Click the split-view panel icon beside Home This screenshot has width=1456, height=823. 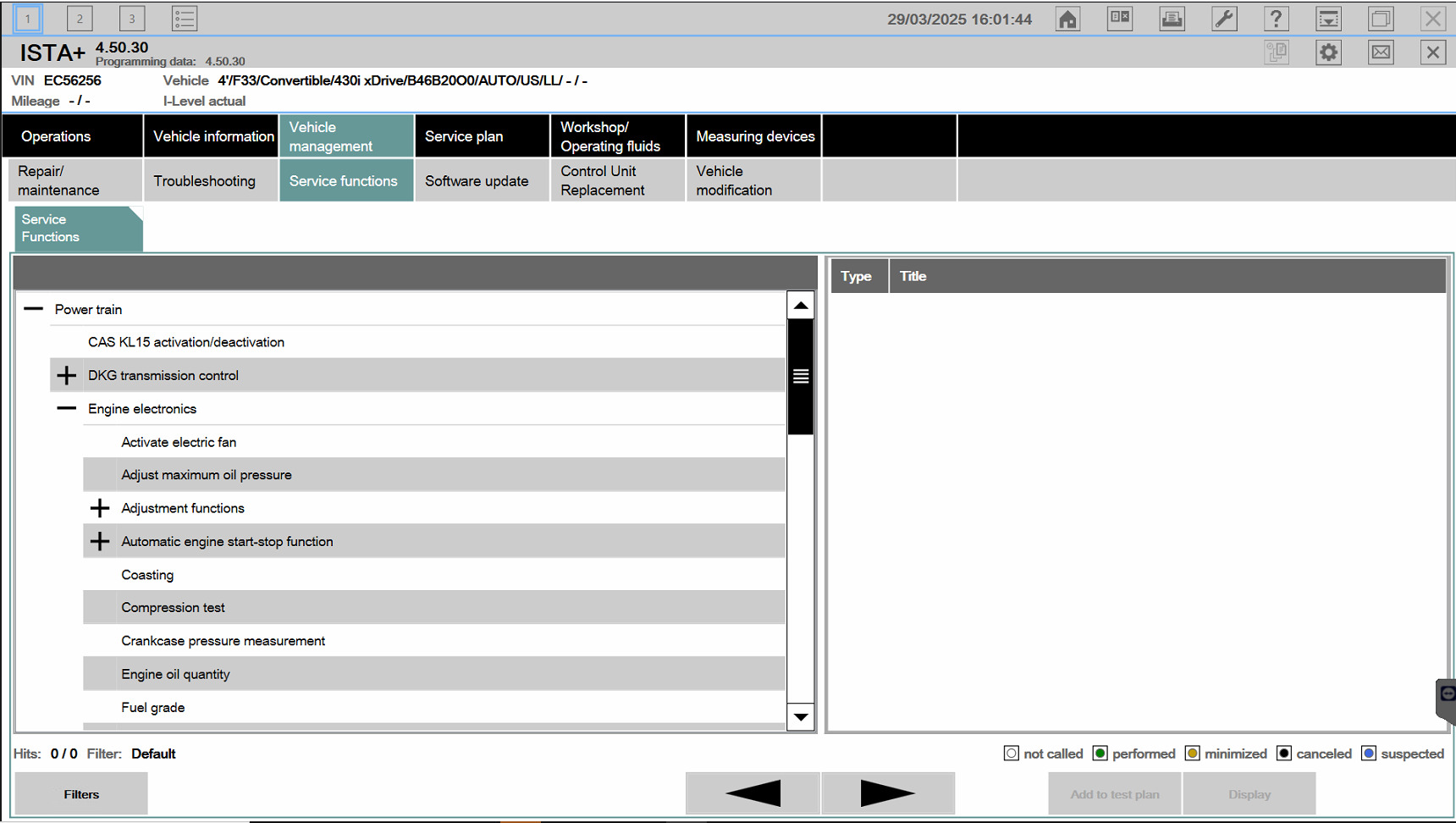[x=1120, y=19]
